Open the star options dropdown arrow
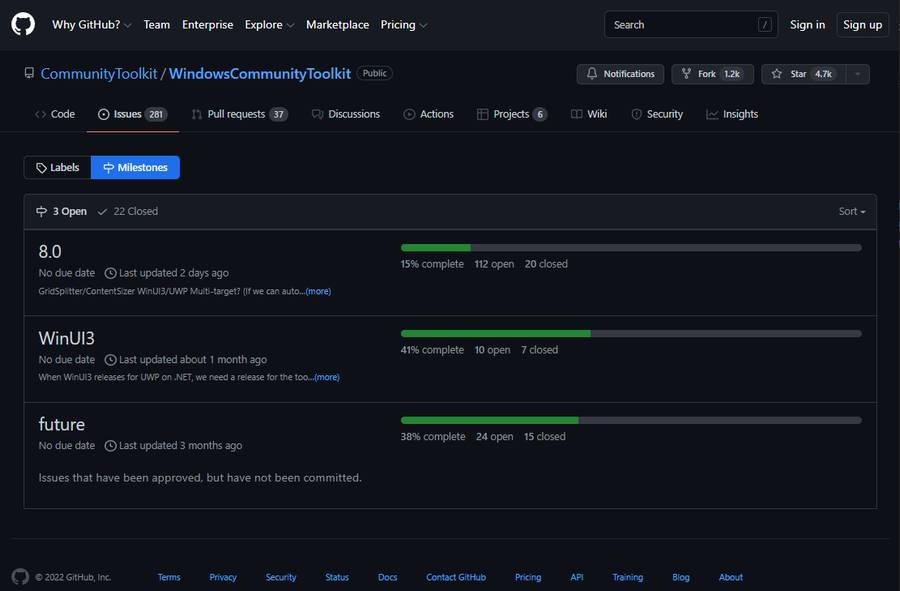 click(x=858, y=74)
